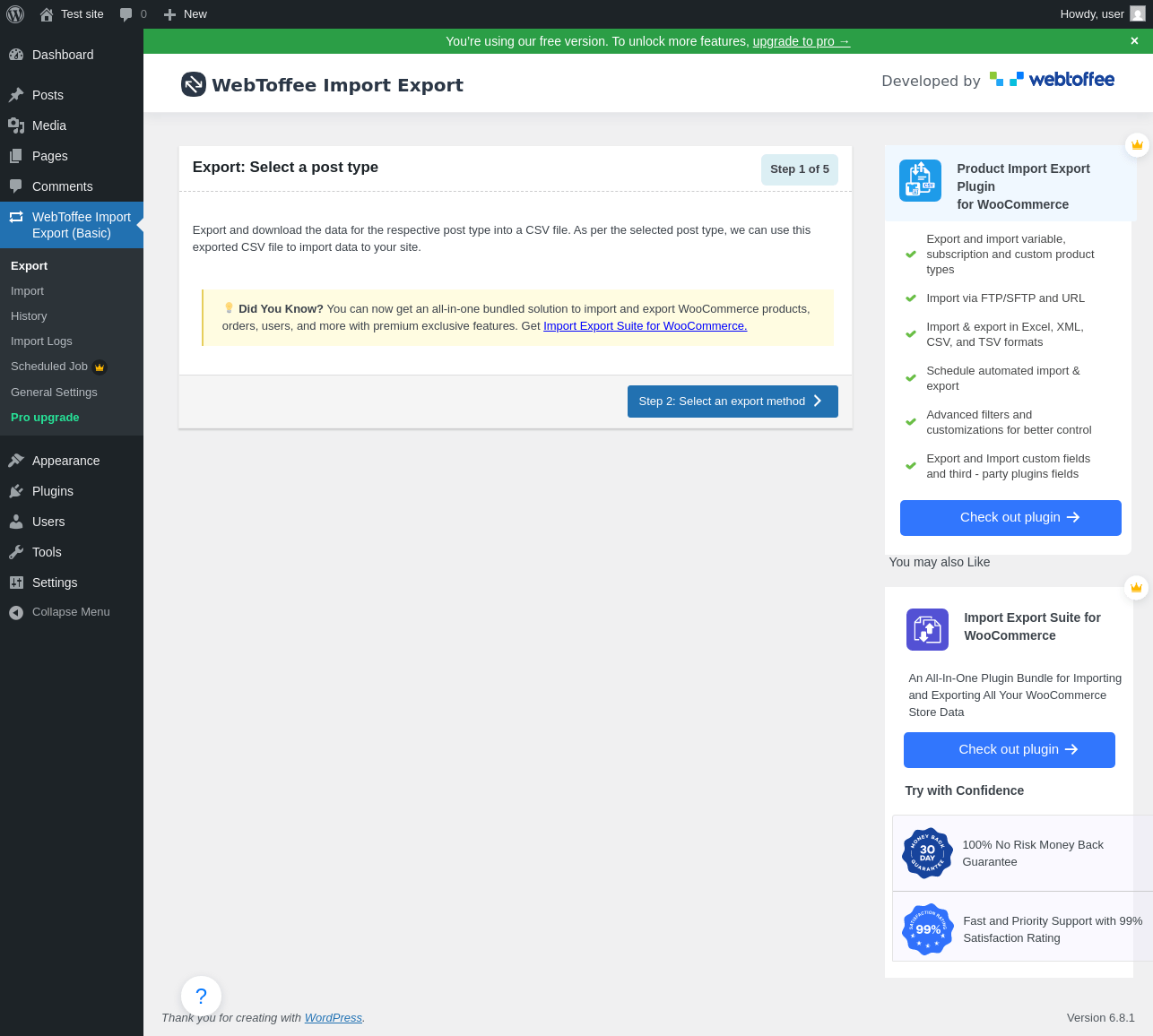The image size is (1153, 1036).
Task: Open the comments bubble icon in admin bar
Action: 126,14
